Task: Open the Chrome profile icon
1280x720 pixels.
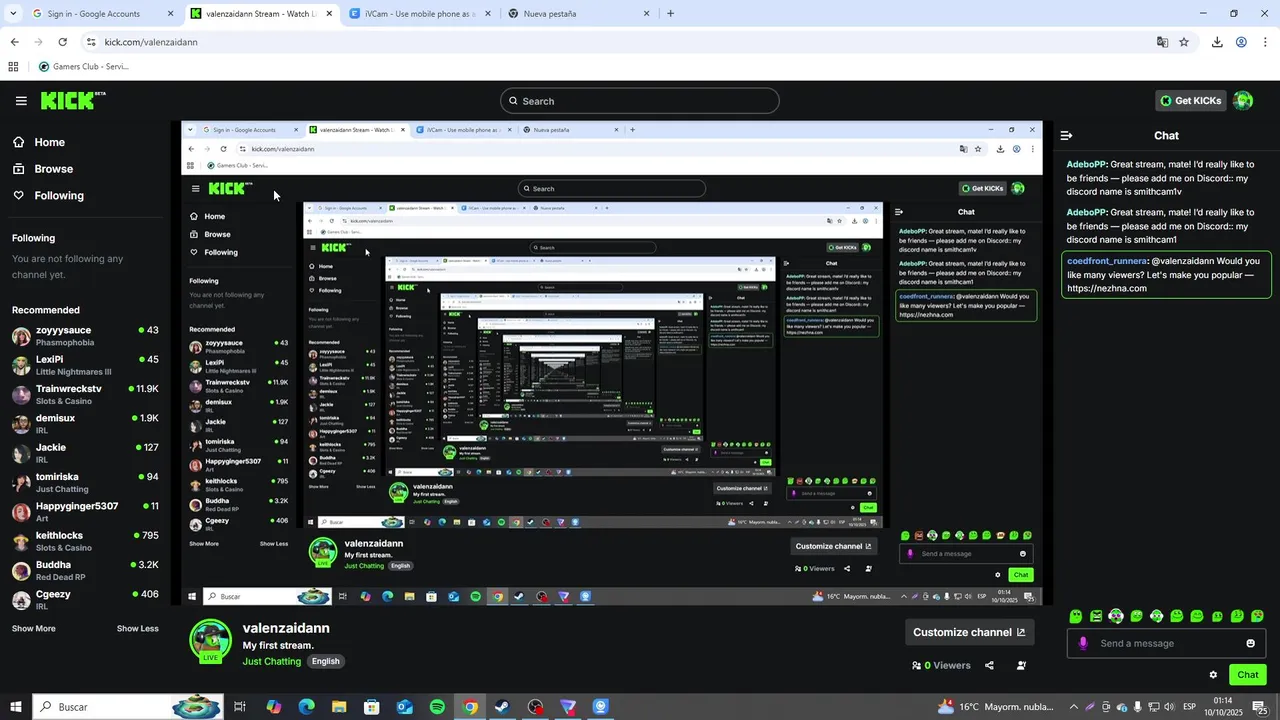Action: pyautogui.click(x=1241, y=42)
